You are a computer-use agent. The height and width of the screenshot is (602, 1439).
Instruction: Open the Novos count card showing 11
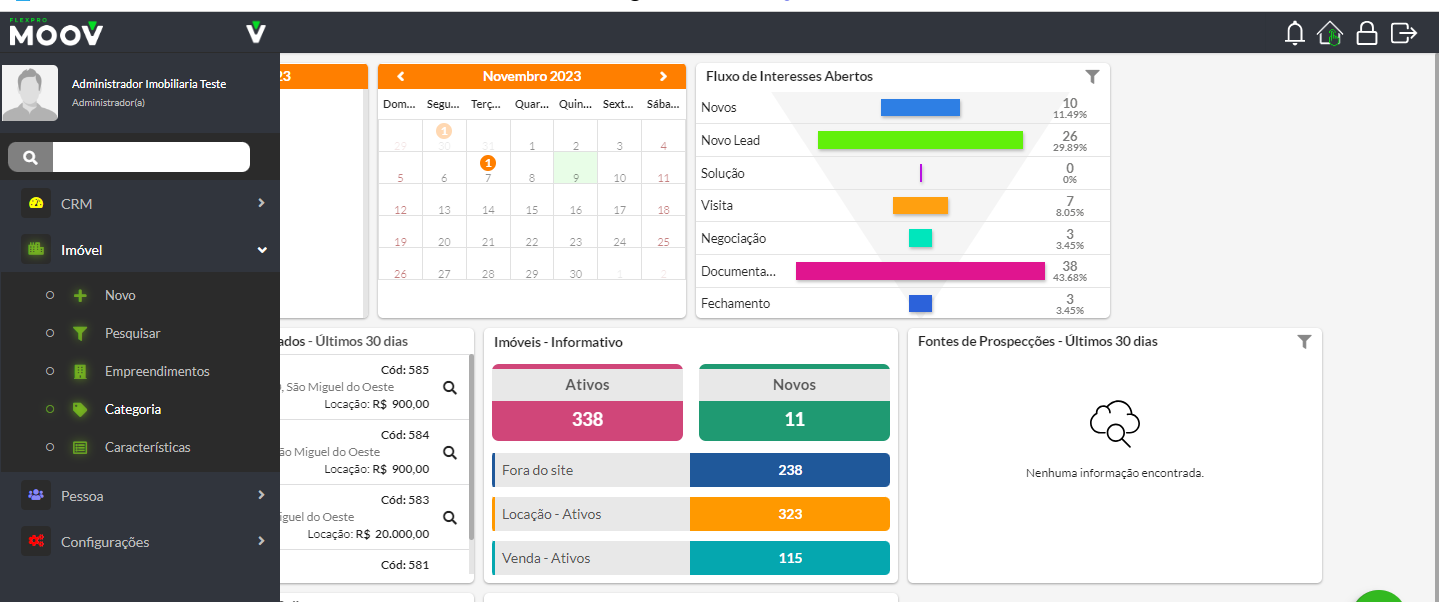point(794,403)
